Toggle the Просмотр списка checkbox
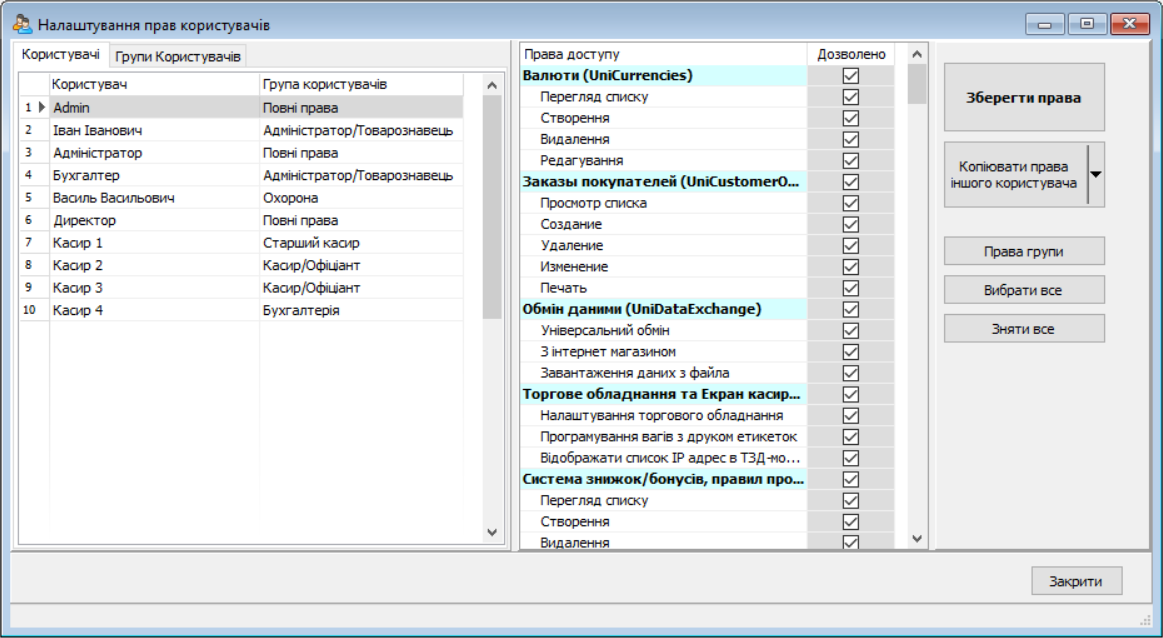 click(851, 203)
